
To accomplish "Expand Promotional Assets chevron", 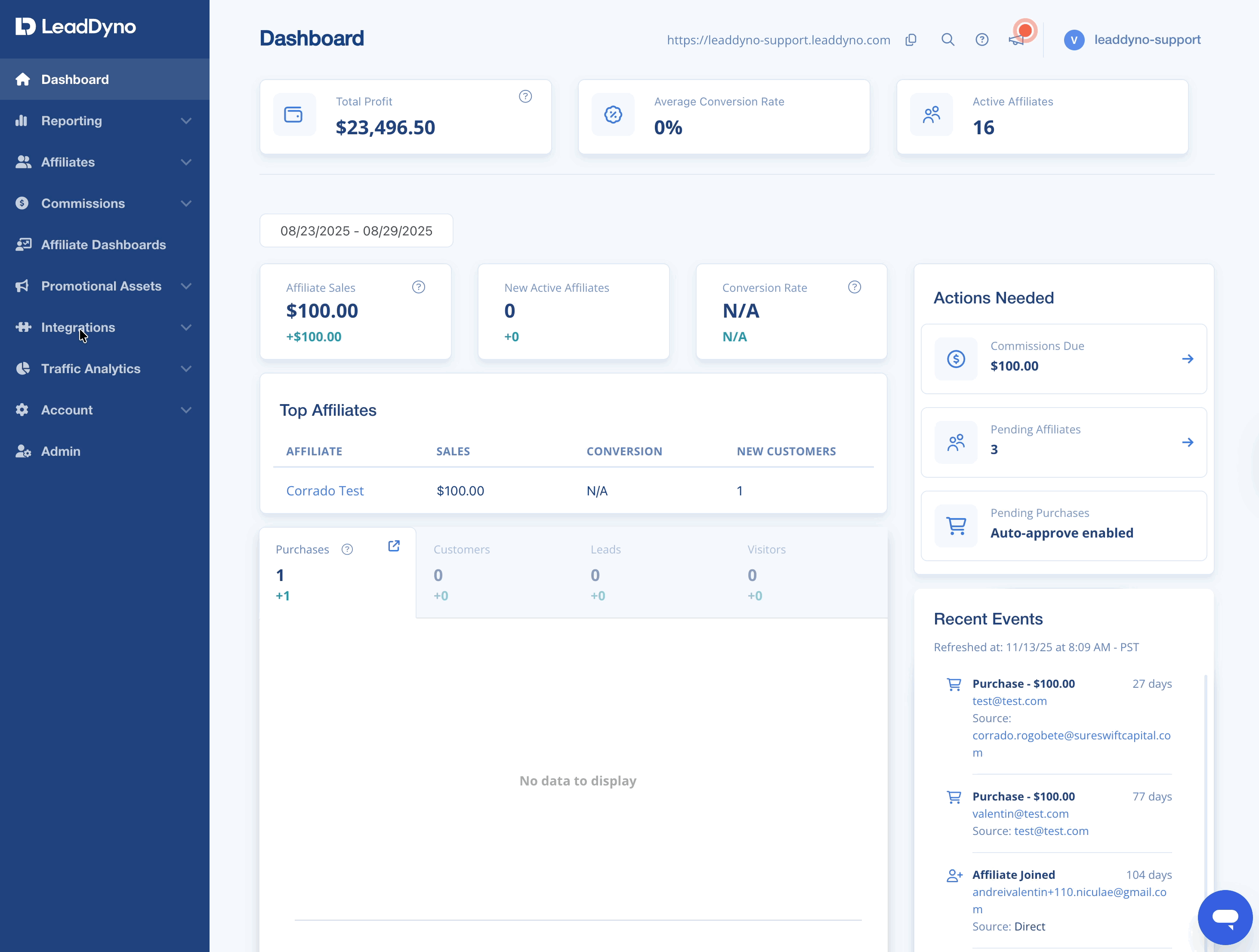I will point(186,286).
